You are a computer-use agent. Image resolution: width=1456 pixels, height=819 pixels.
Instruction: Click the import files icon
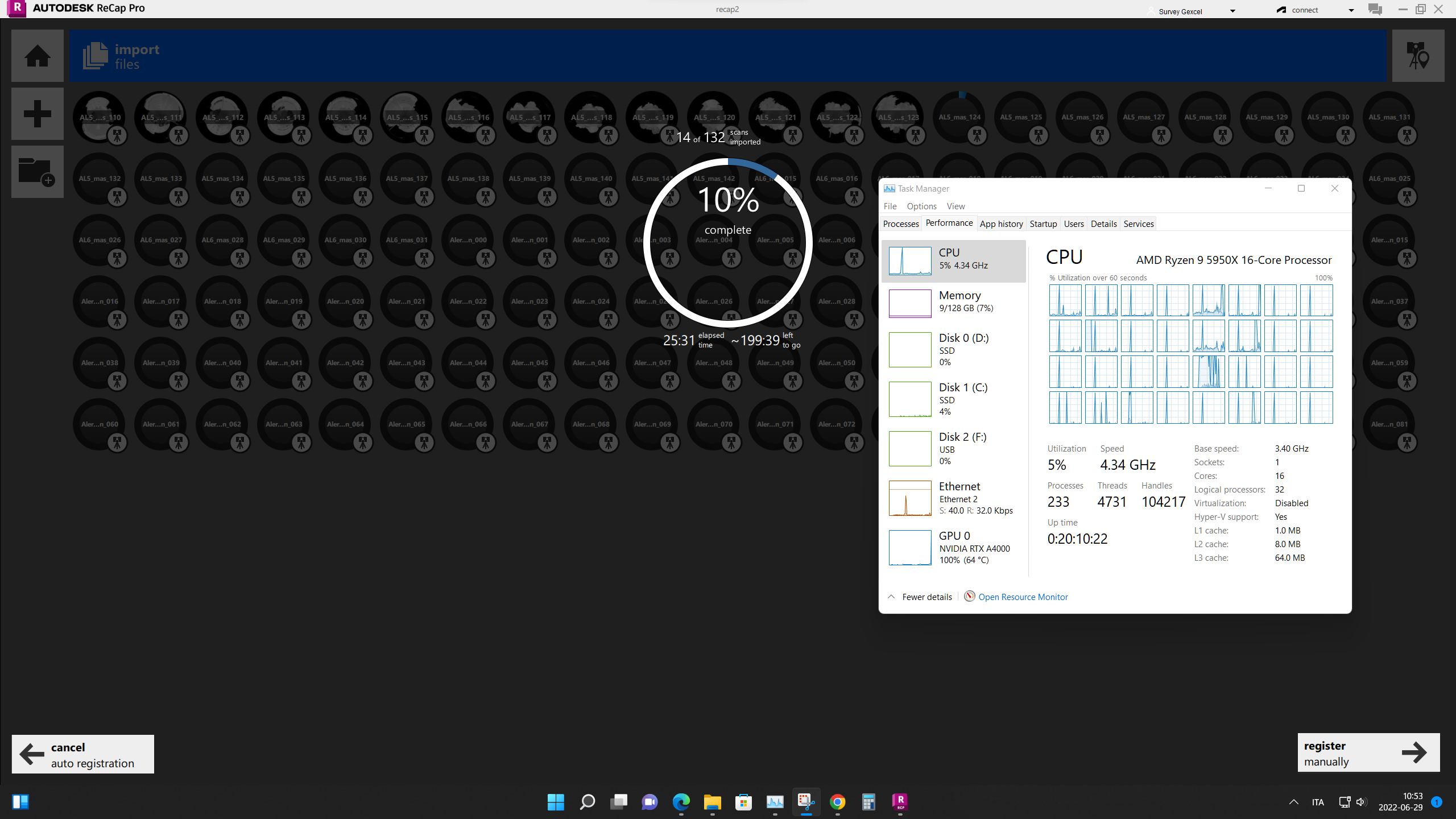[x=96, y=56]
